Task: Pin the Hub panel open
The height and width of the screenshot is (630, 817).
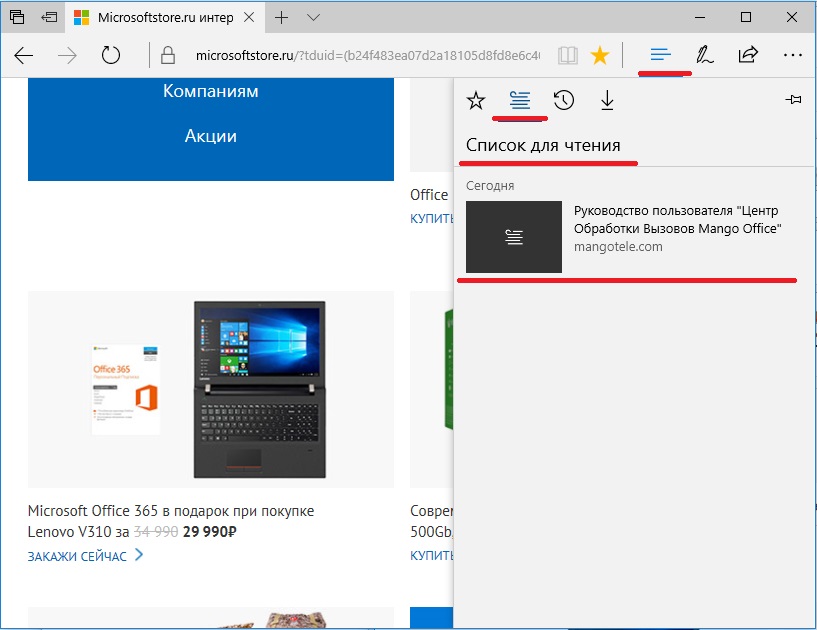Action: 794,100
